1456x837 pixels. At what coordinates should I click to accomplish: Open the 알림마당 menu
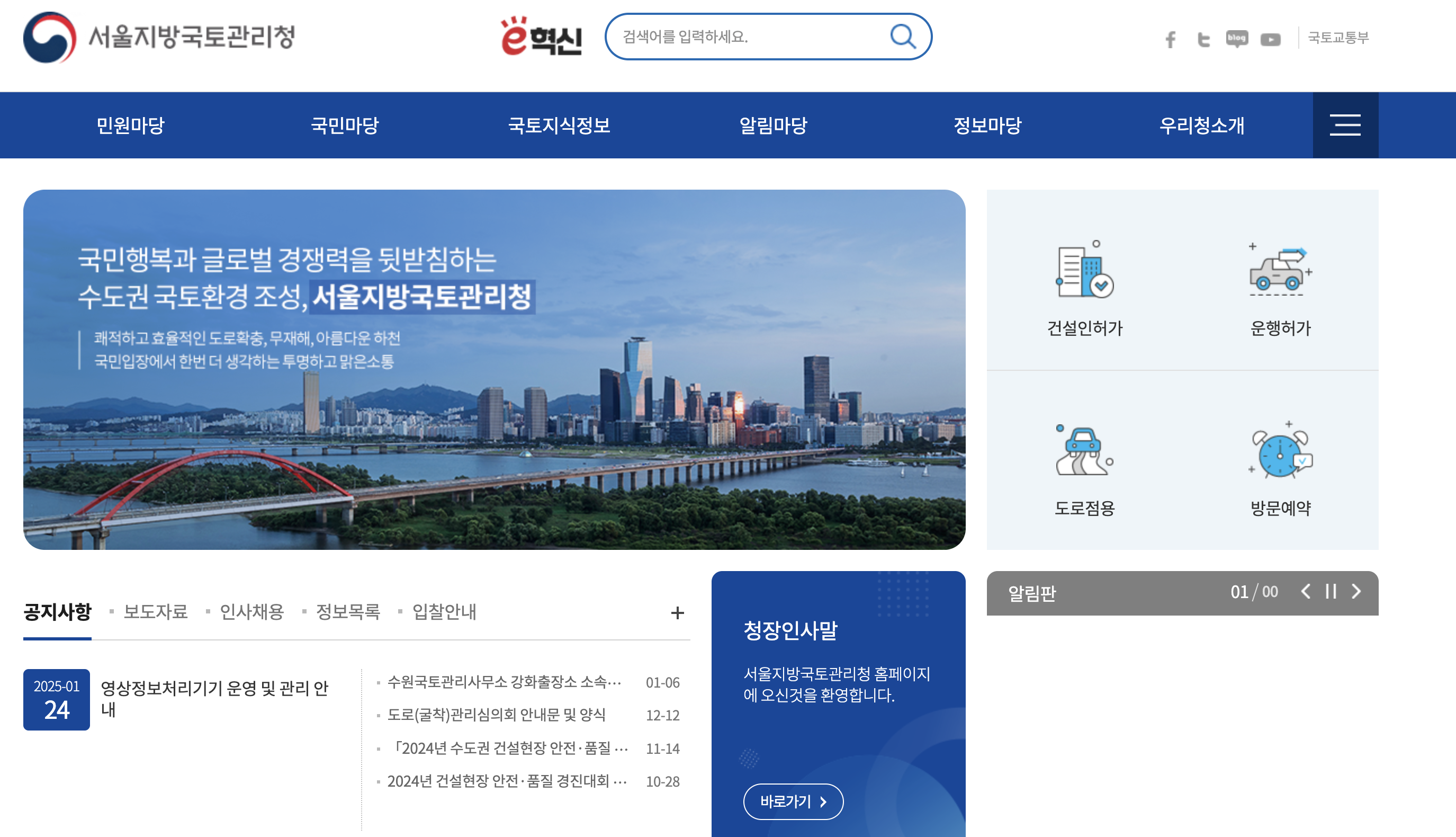click(x=773, y=124)
